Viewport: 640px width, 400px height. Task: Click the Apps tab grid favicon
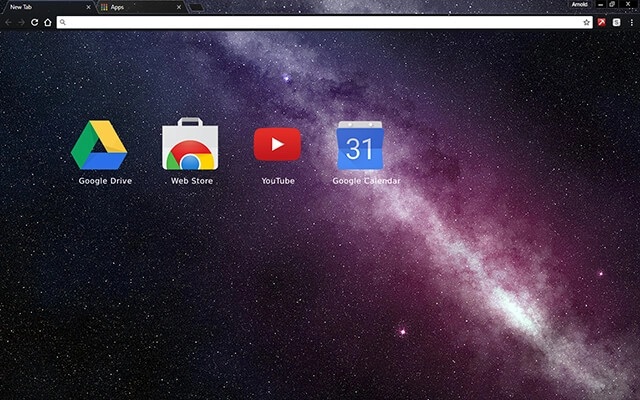104,7
